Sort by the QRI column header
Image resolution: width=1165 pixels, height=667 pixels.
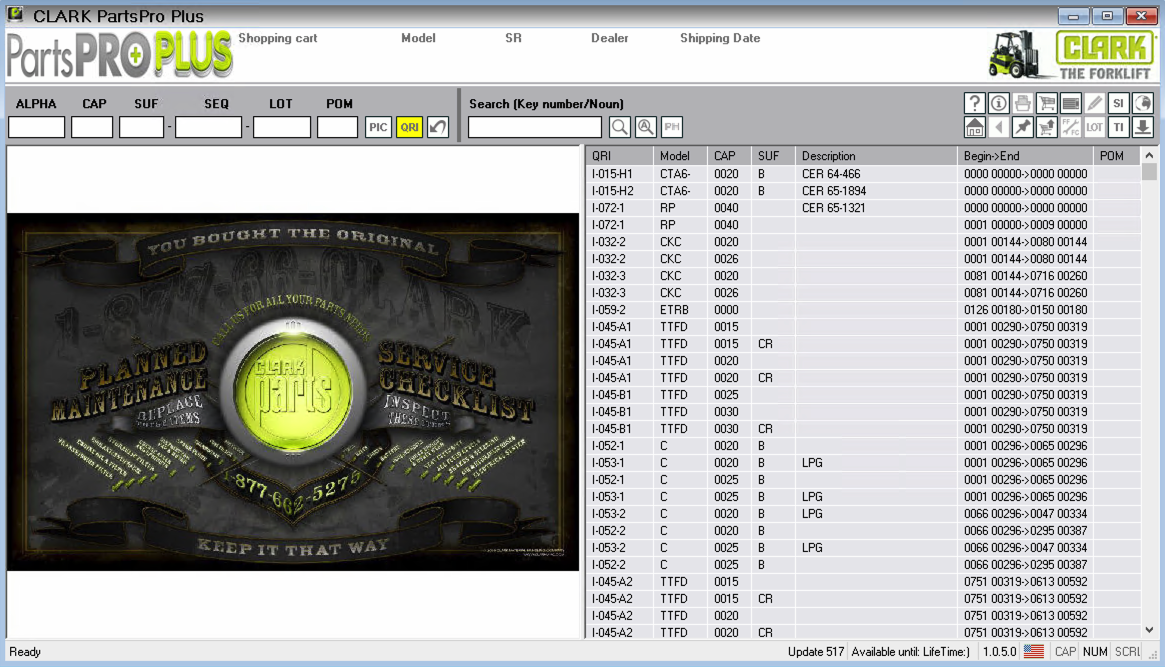tap(620, 156)
